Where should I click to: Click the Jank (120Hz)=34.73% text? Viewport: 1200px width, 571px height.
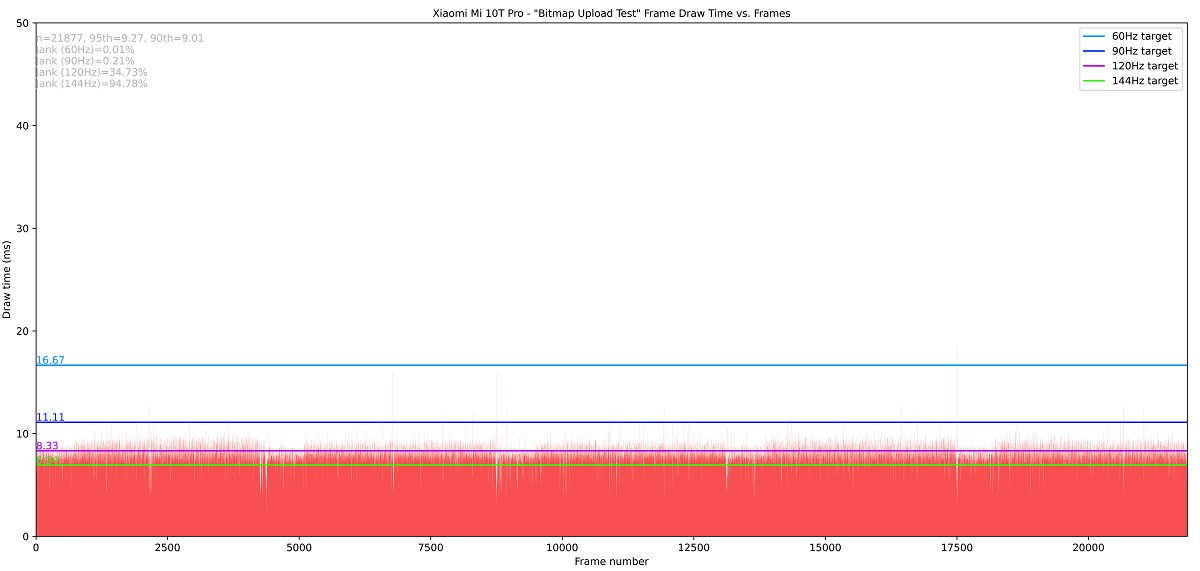pyautogui.click(x=92, y=72)
